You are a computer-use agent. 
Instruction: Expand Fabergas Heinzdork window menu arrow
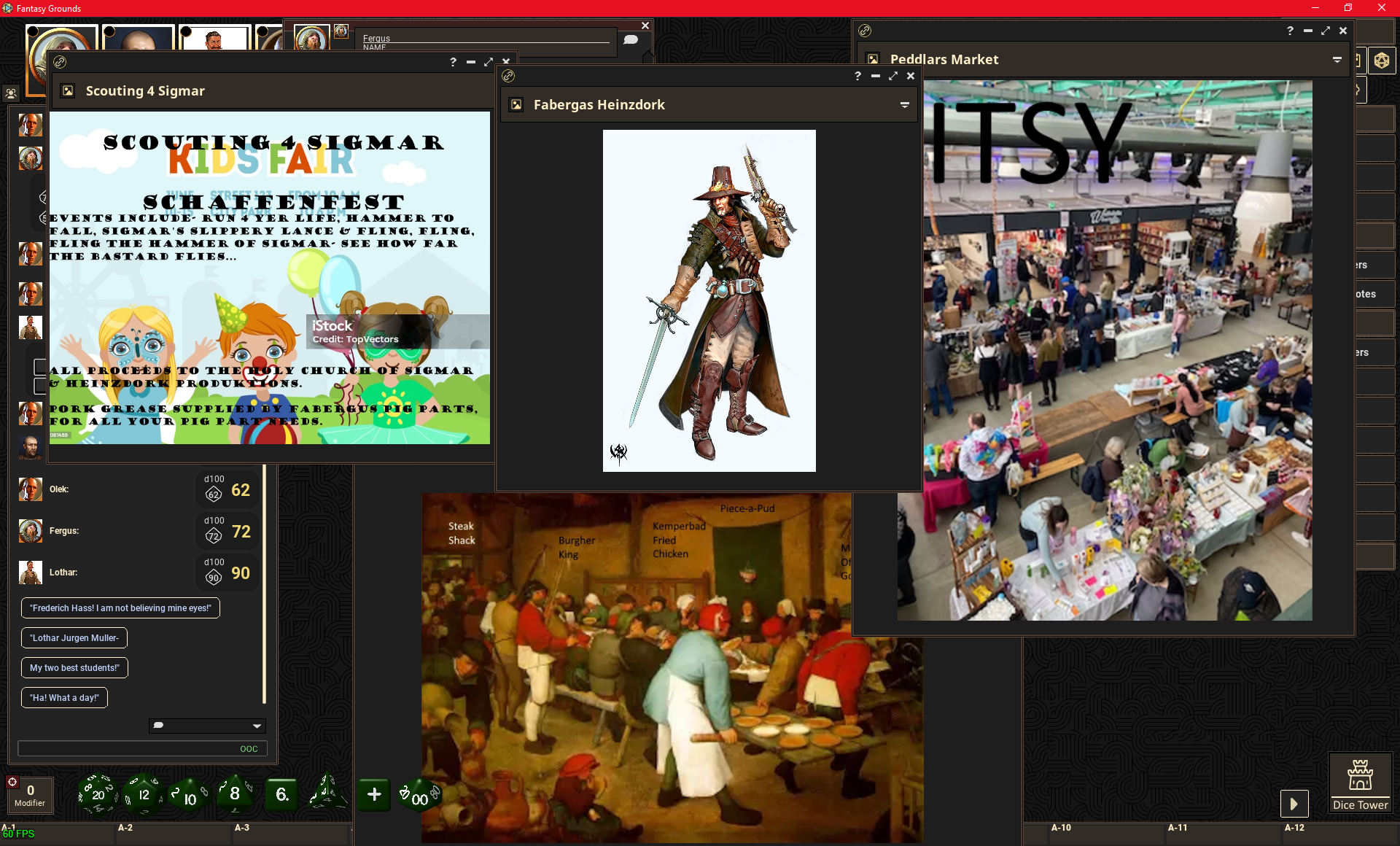[x=905, y=105]
